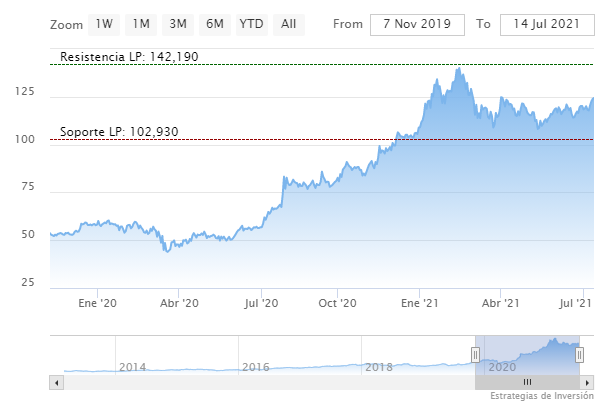
Task: Show All historical data
Action: 288,23
